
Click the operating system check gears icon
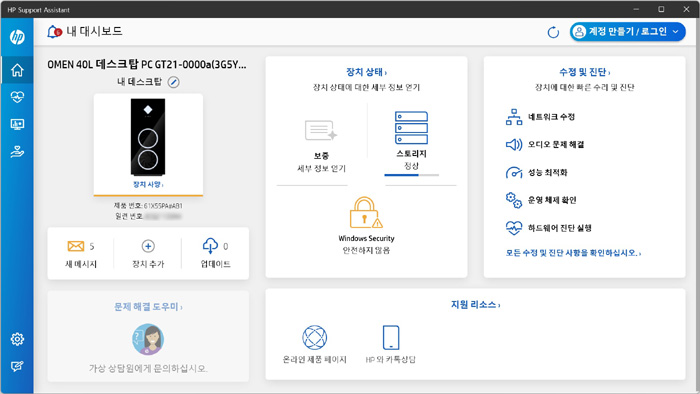click(x=514, y=200)
